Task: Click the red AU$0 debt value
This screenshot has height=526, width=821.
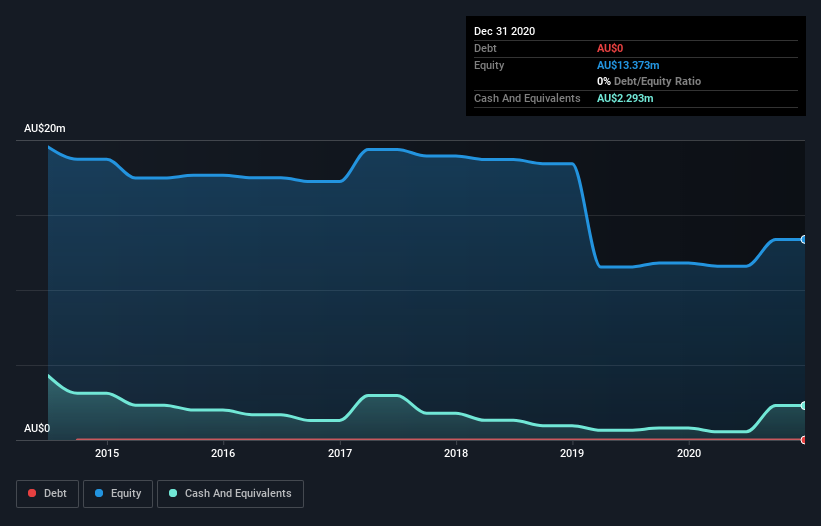Action: pyautogui.click(x=610, y=48)
